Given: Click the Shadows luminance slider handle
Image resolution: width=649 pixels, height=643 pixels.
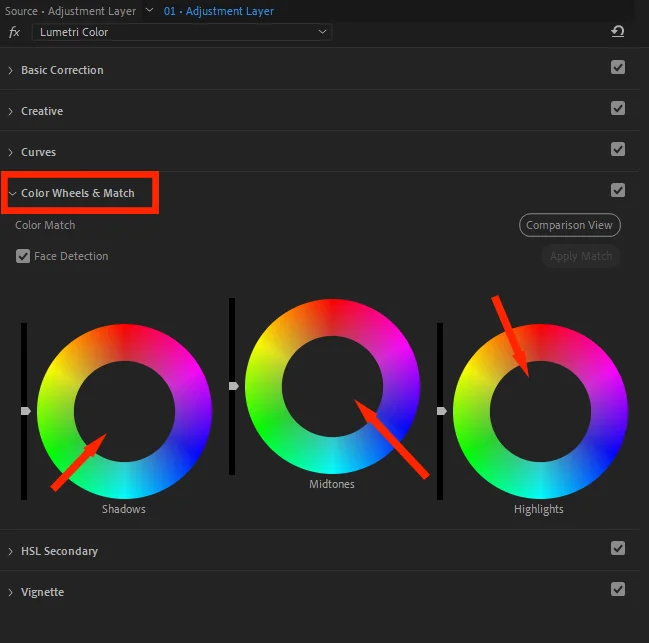Looking at the screenshot, I should click(x=26, y=411).
